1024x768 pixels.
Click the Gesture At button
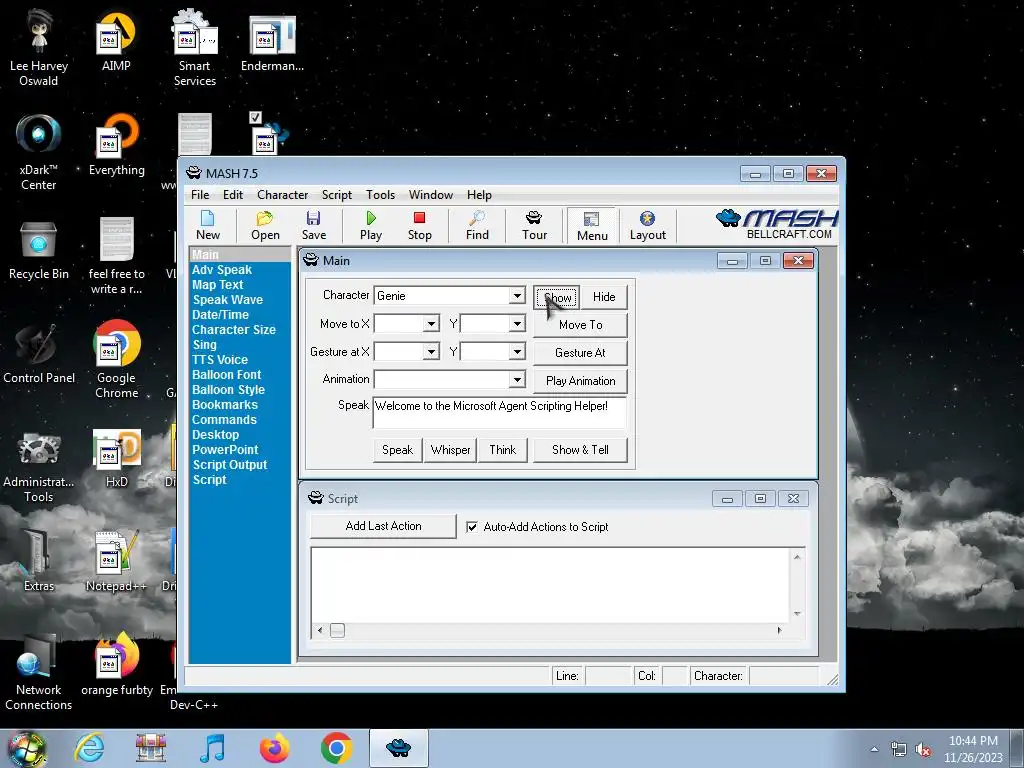580,353
